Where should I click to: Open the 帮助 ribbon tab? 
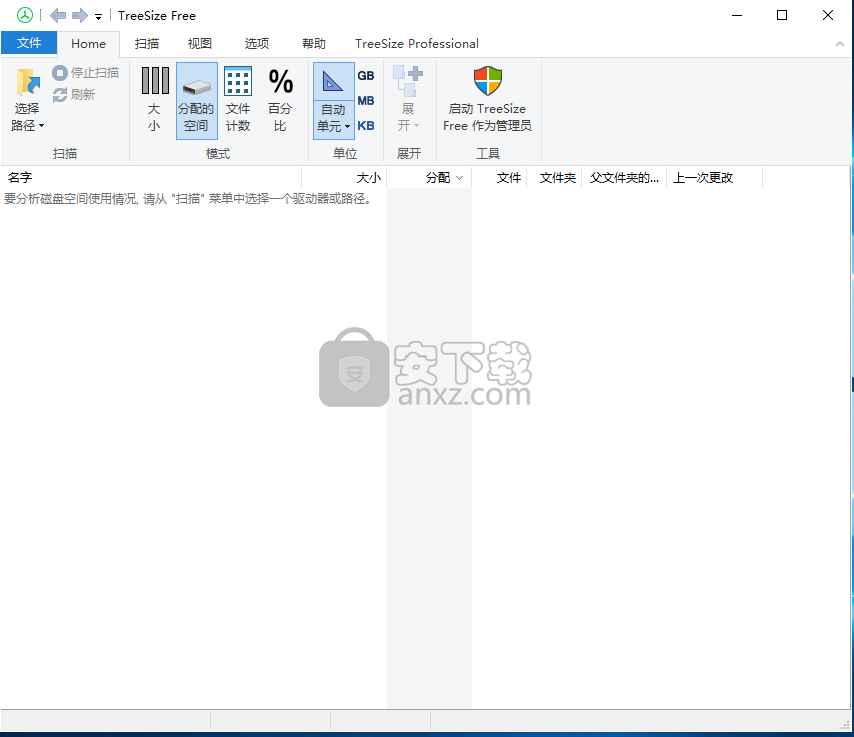(314, 44)
